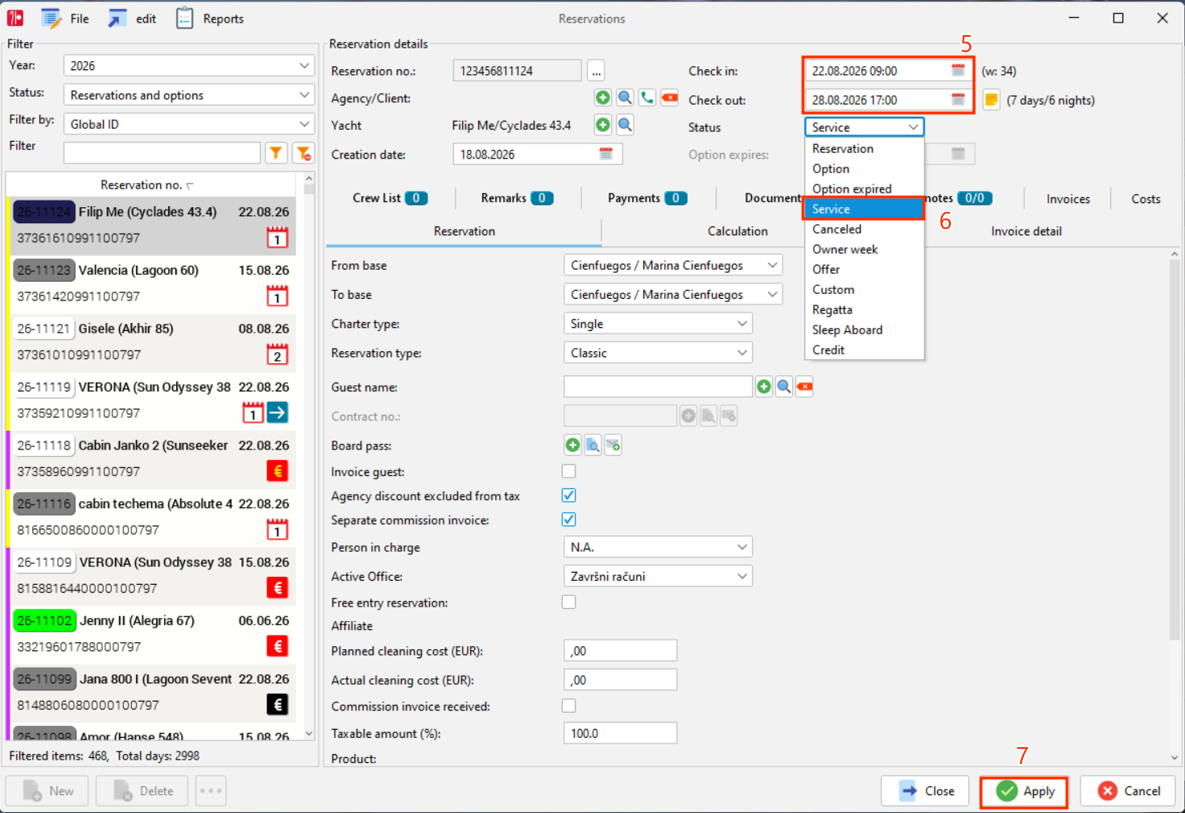This screenshot has height=813, width=1185.
Task: Click calendar icon on Valencia reservation
Action: (x=277, y=295)
